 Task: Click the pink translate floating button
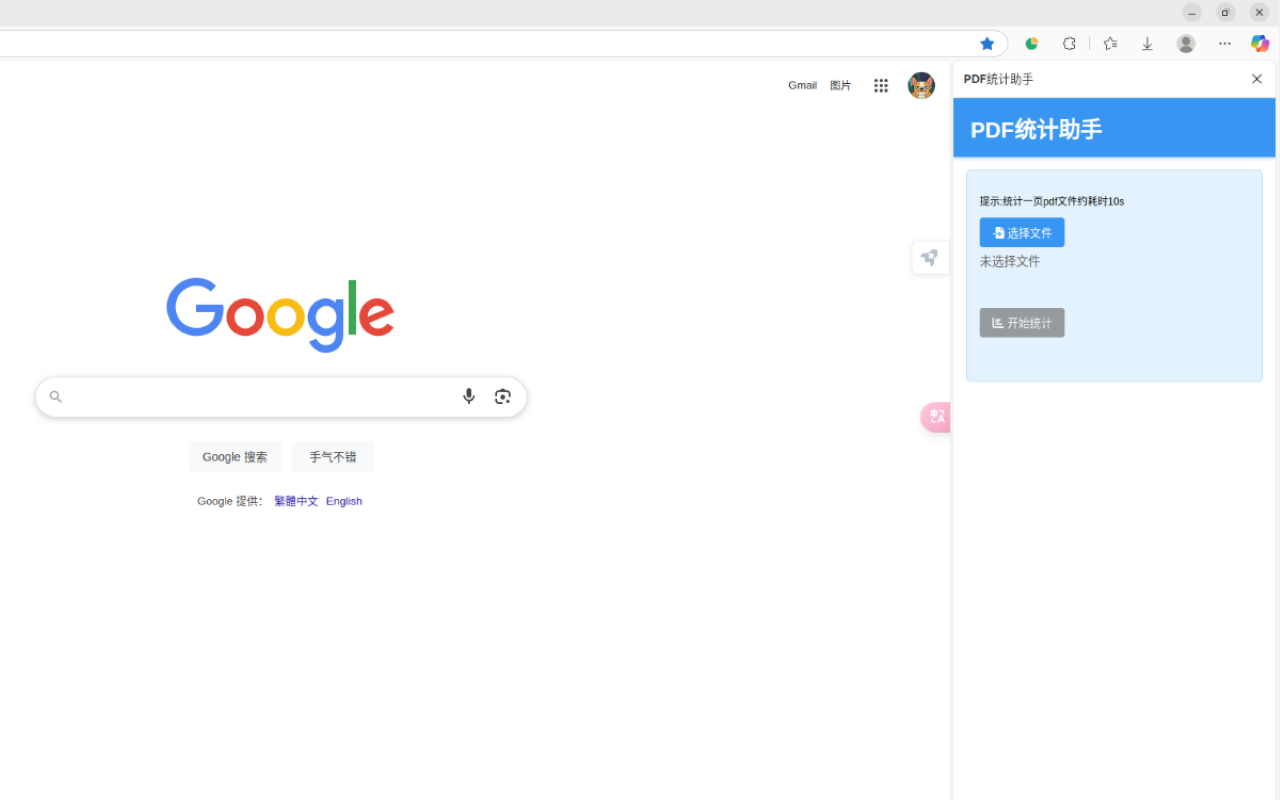[935, 417]
